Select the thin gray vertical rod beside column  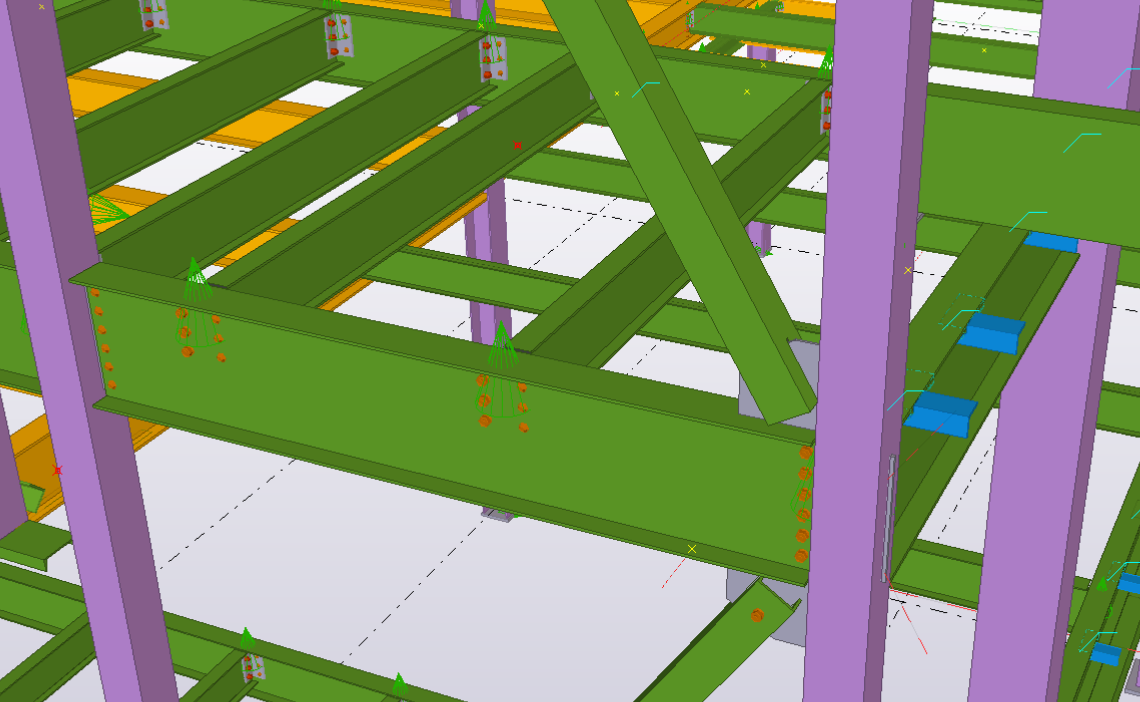coord(888,518)
